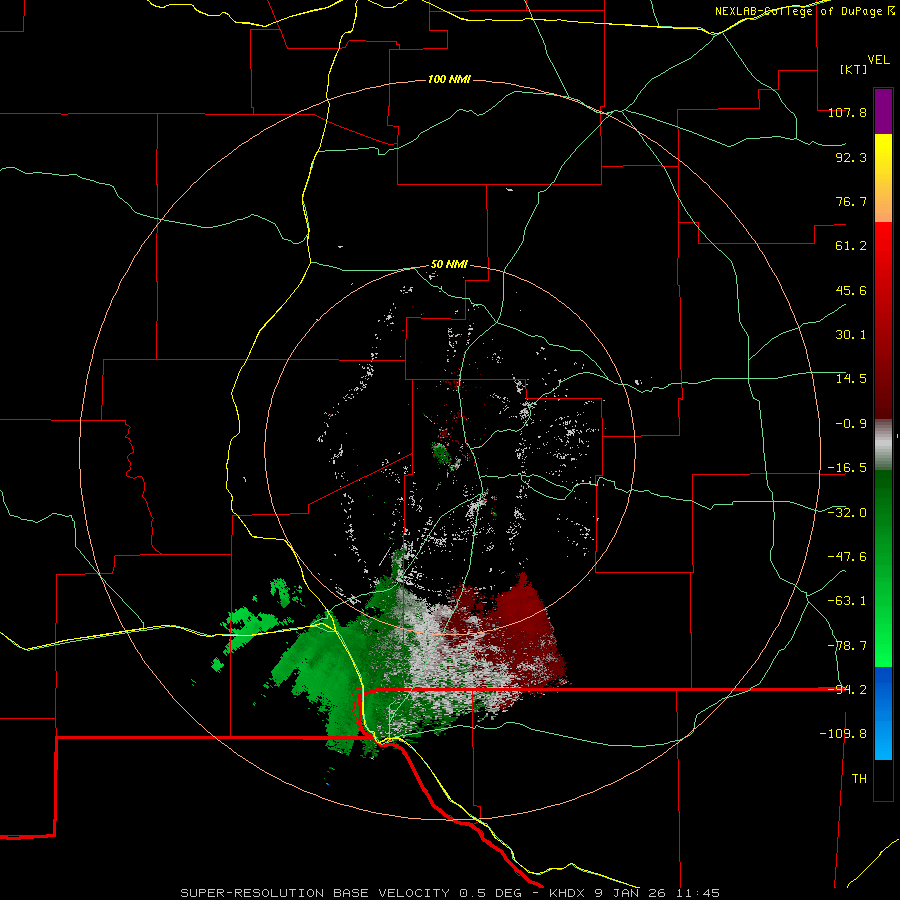Select the 14.5 scale value

[851, 379]
